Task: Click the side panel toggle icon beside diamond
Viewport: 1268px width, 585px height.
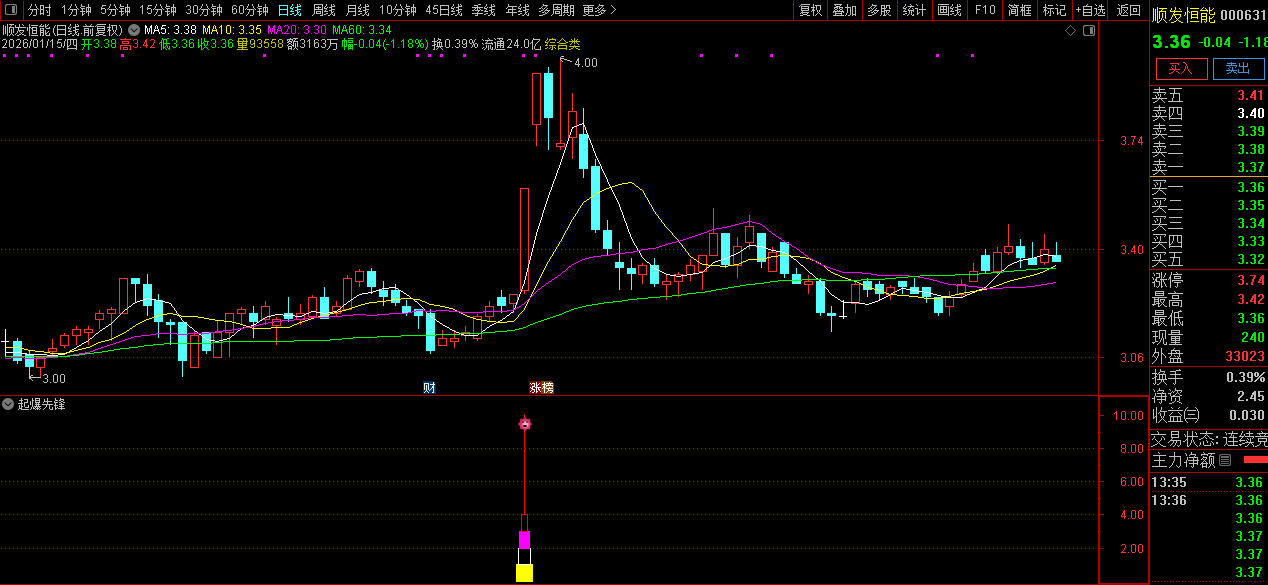Action: [1089, 31]
